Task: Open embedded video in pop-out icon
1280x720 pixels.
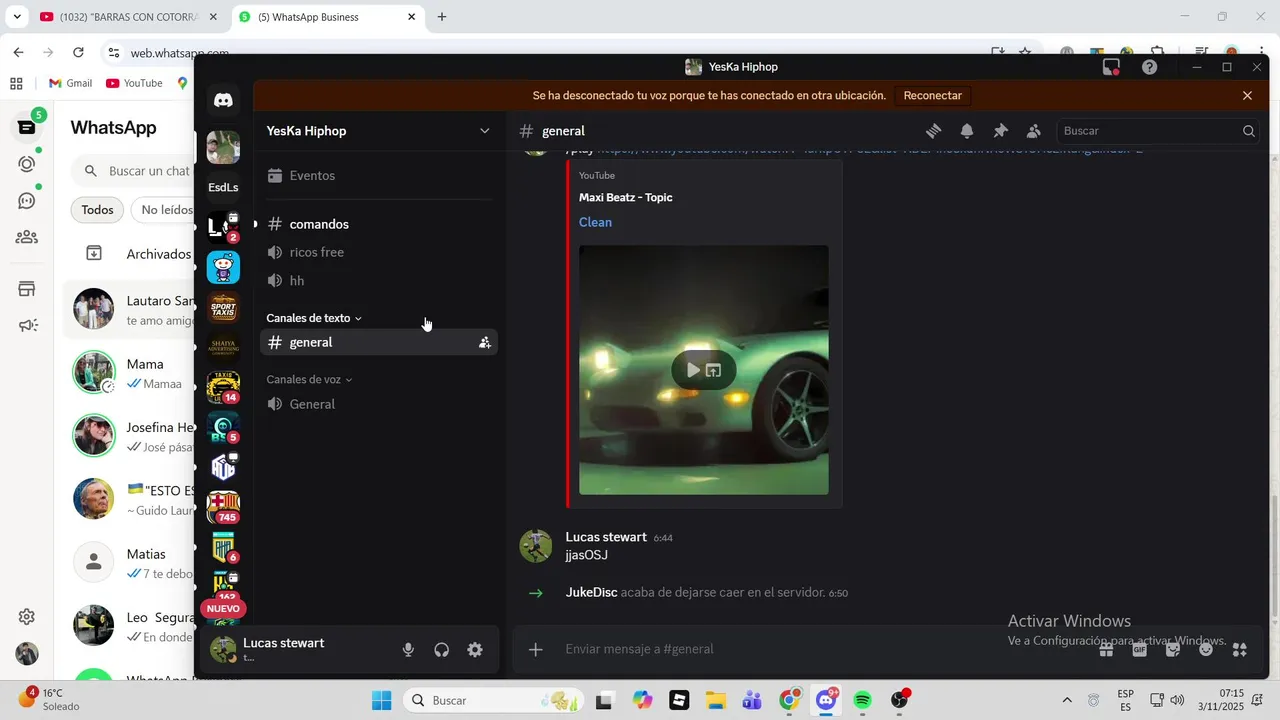Action: (714, 370)
